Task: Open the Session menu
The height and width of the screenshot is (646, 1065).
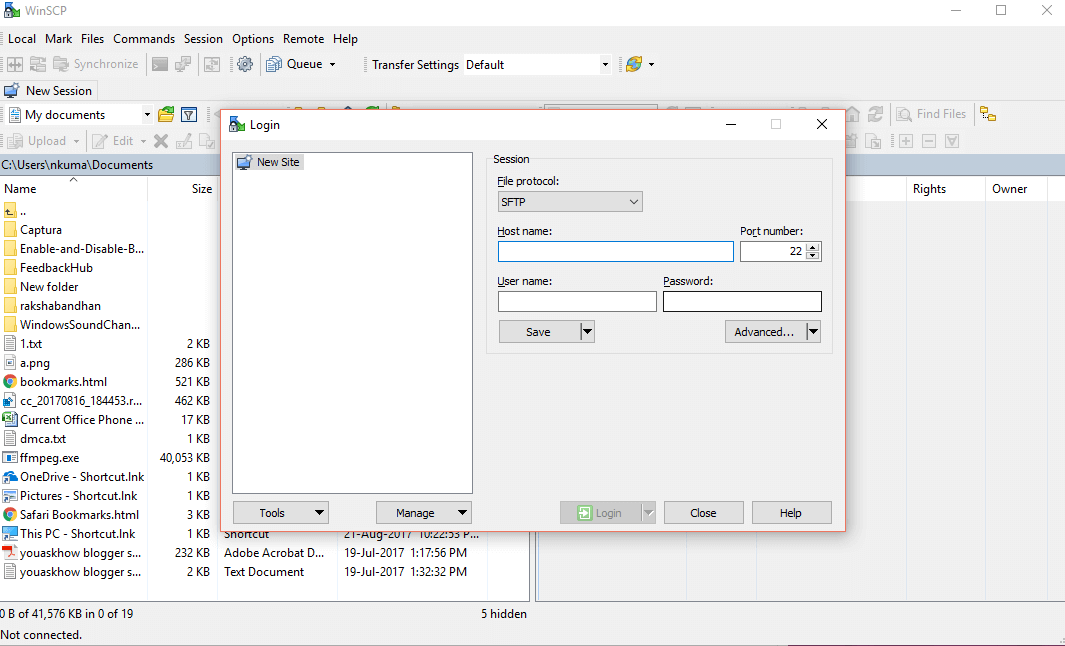Action: click(203, 39)
